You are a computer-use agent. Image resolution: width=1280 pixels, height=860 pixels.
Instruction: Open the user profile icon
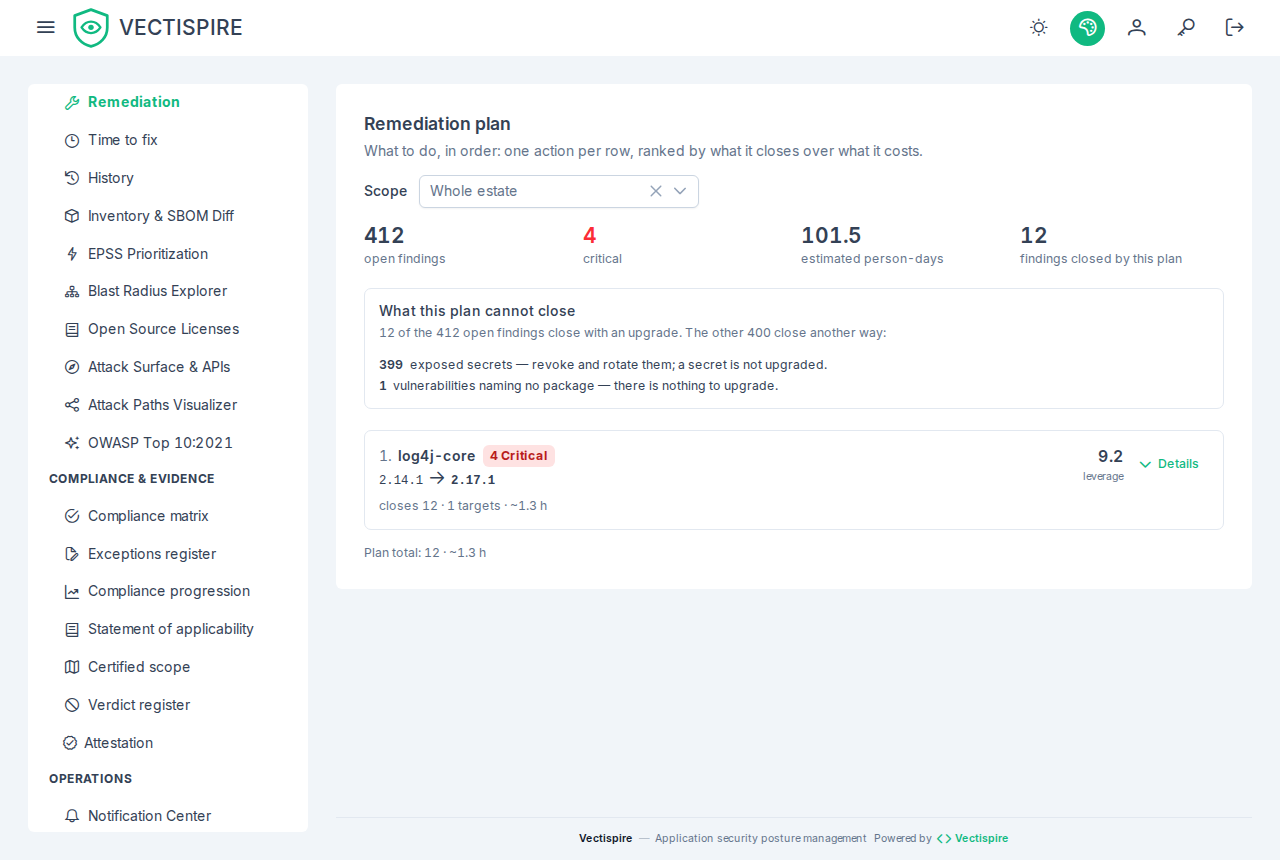point(1137,28)
